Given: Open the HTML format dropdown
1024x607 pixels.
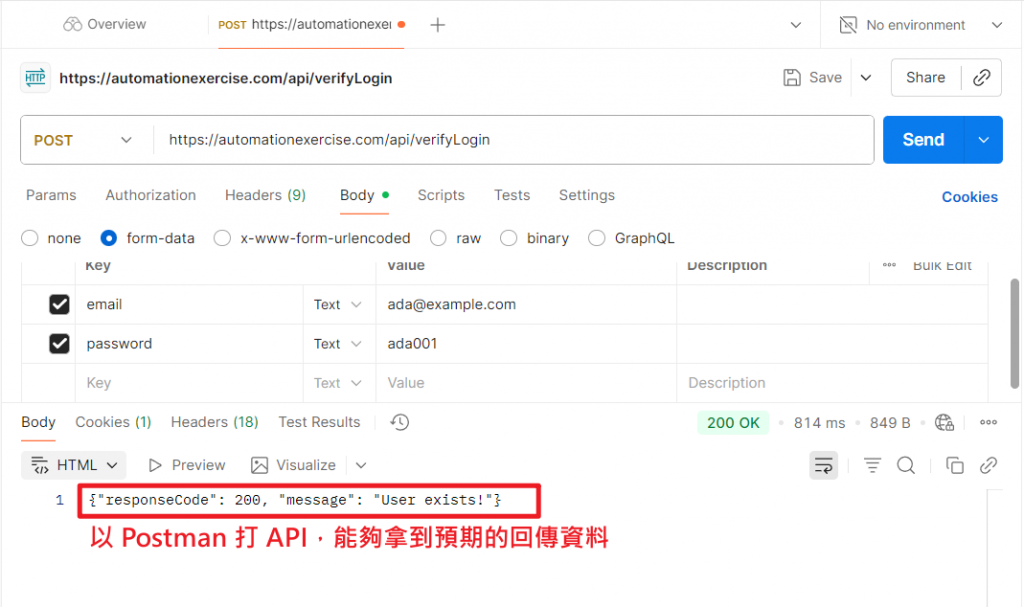Looking at the screenshot, I should pos(74,465).
